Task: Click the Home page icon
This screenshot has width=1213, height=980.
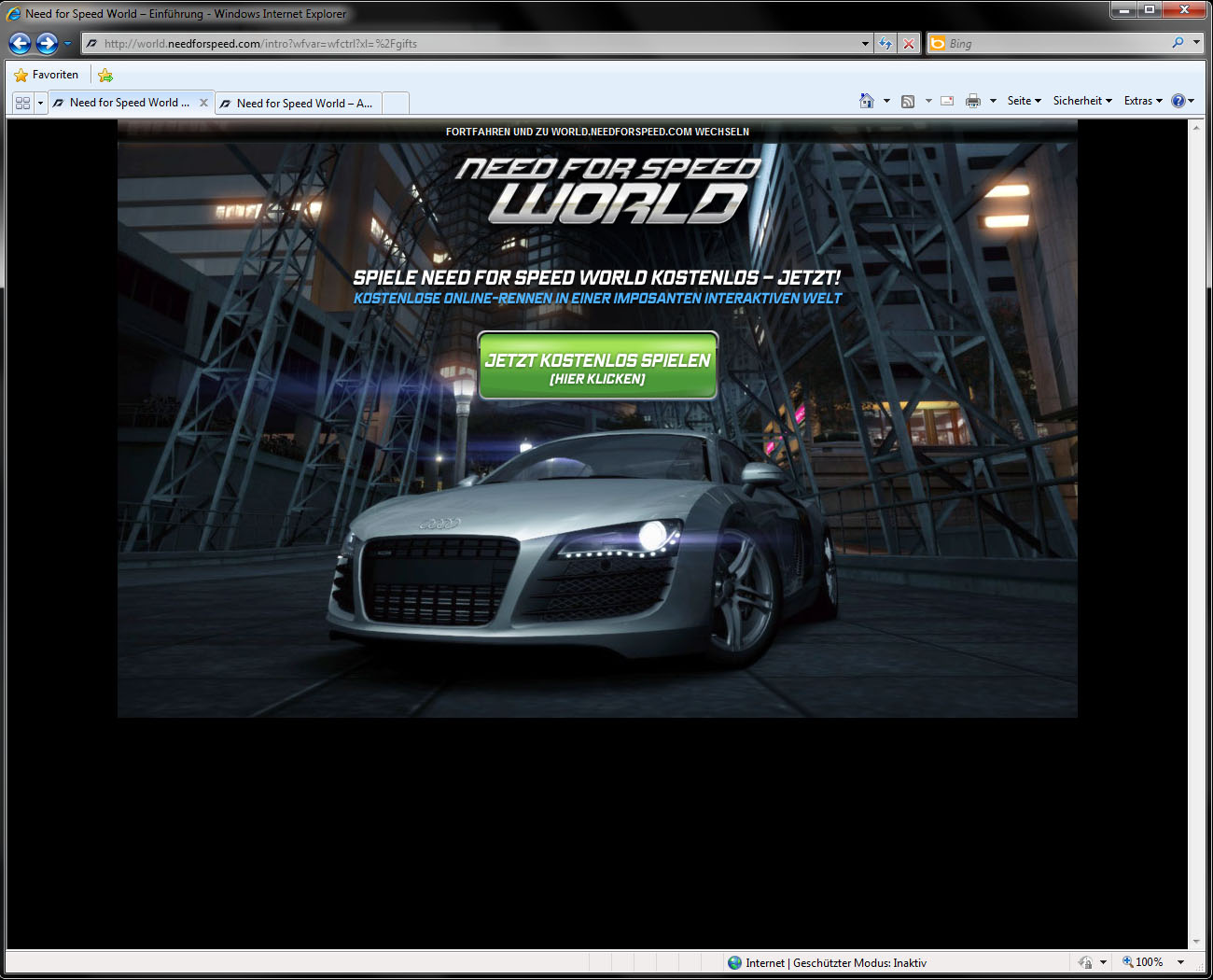Action: [867, 101]
